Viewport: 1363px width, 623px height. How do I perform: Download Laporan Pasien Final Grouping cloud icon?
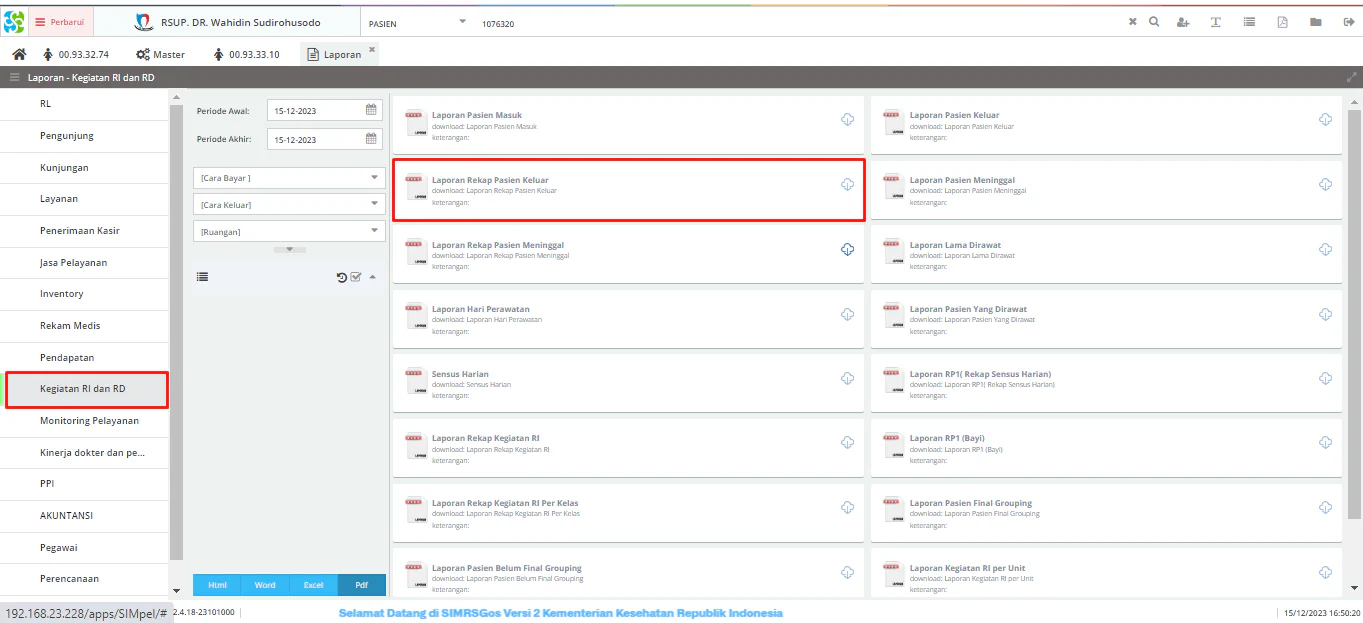[1326, 508]
